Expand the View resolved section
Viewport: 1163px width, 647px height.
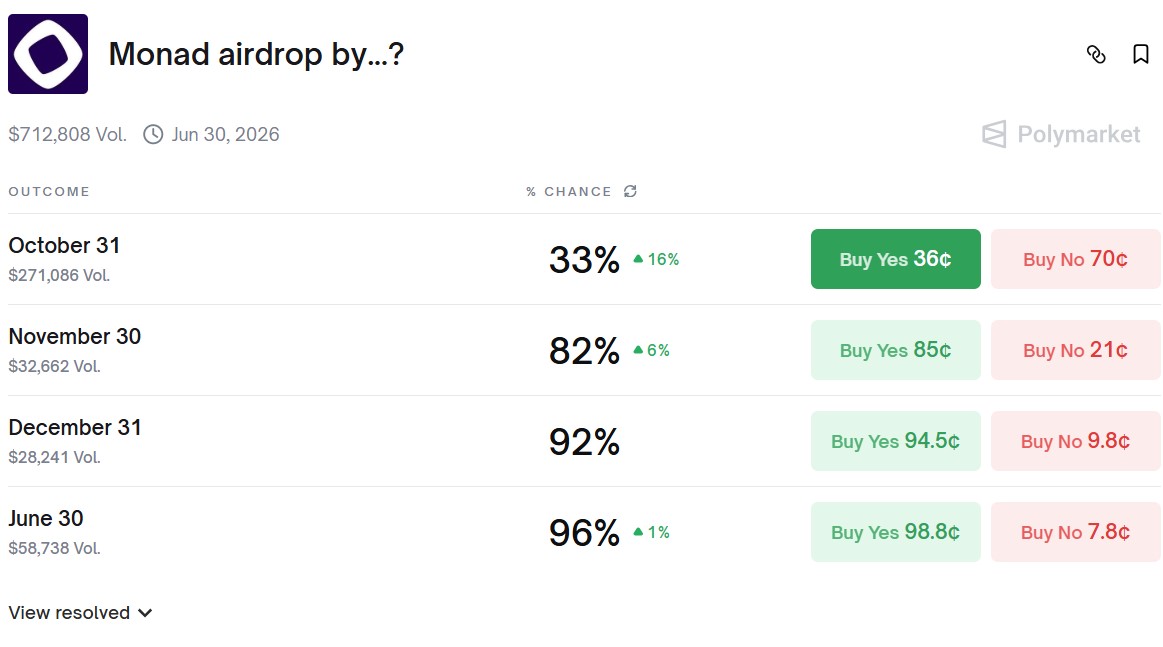coord(80,613)
